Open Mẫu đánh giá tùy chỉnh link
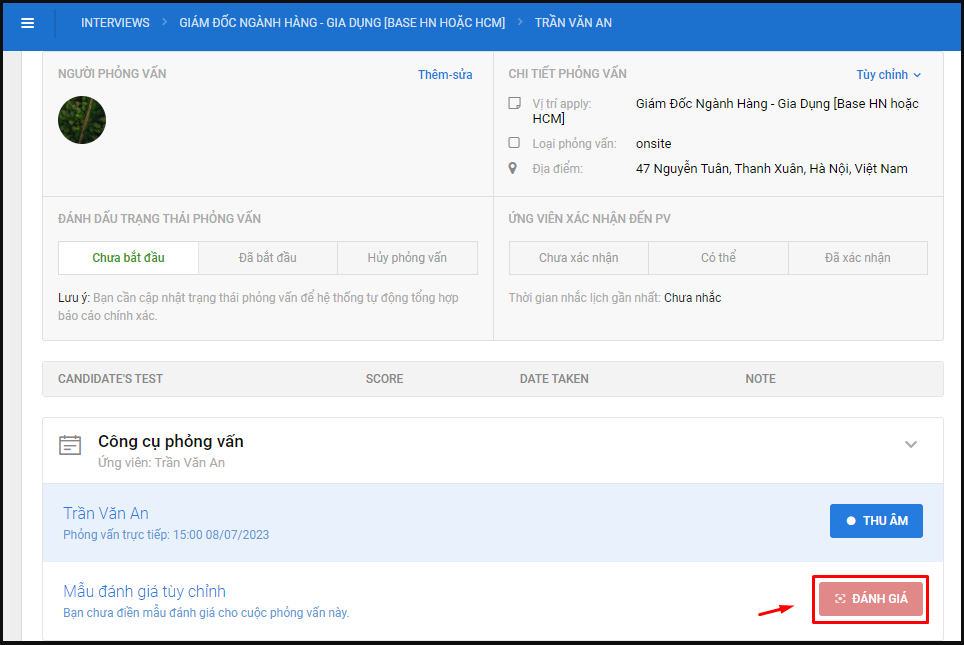964x645 pixels. pyautogui.click(x=144, y=592)
